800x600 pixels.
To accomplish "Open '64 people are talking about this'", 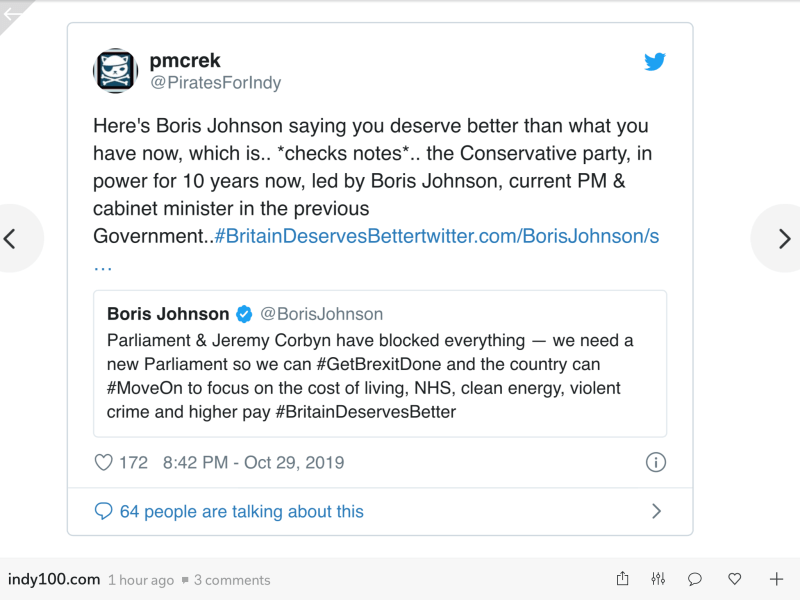I will pyautogui.click(x=241, y=511).
